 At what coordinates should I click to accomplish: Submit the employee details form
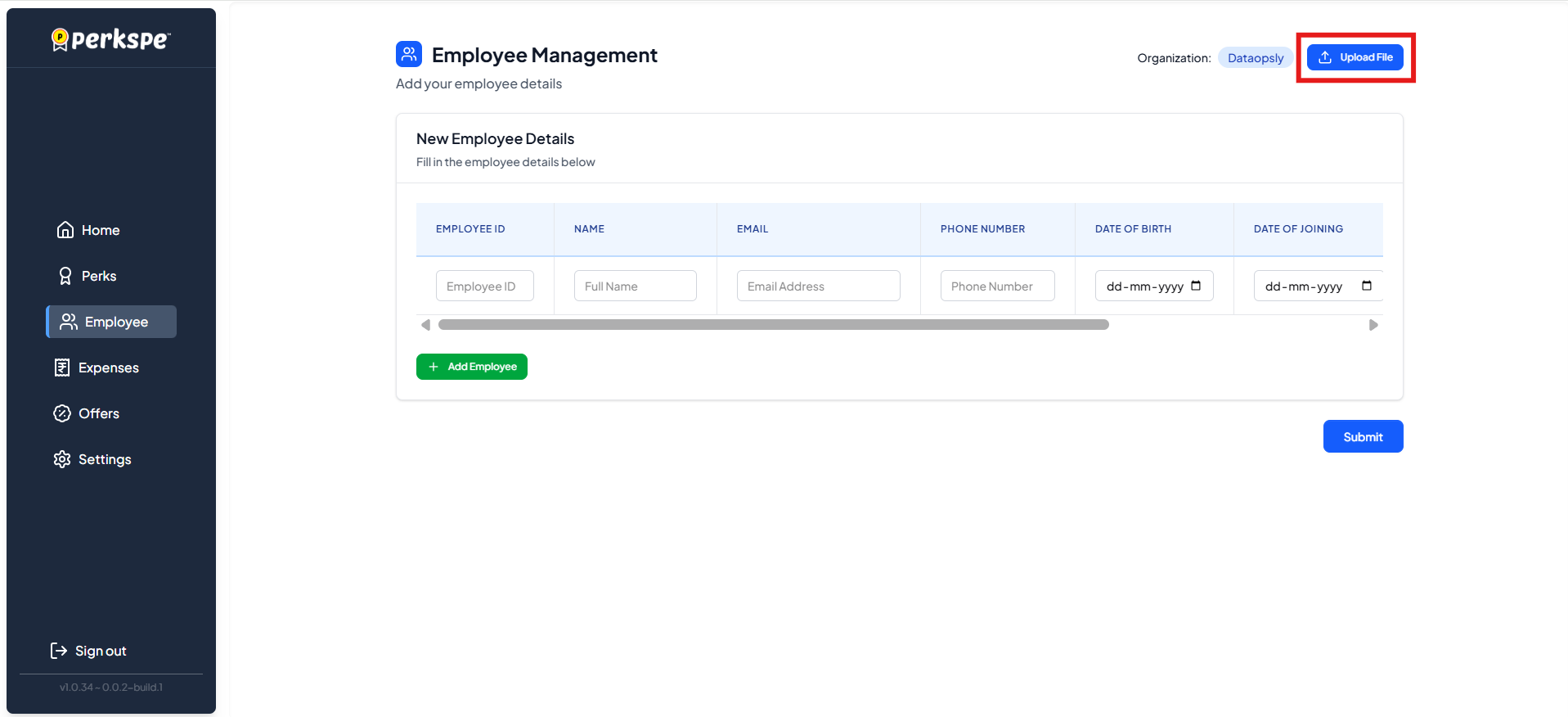point(1363,436)
